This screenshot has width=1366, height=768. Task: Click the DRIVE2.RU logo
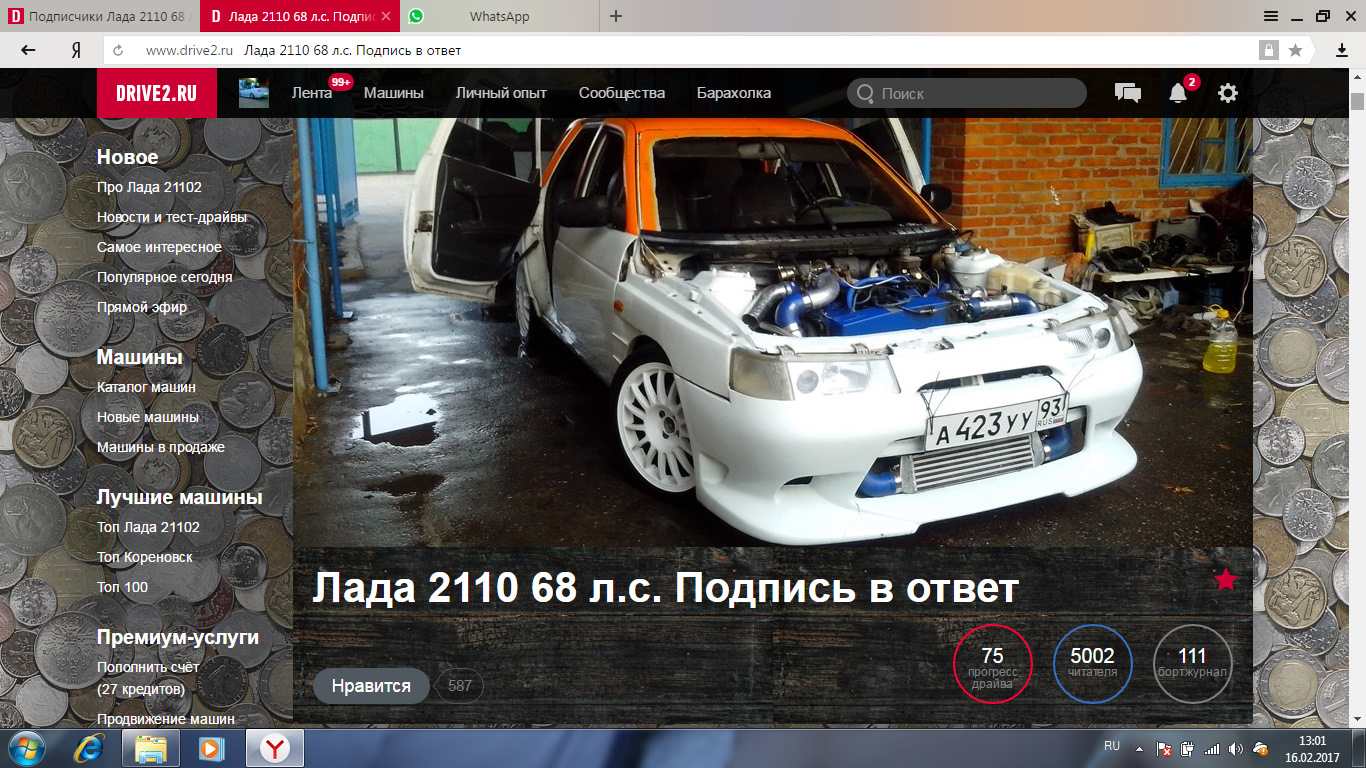click(x=157, y=93)
